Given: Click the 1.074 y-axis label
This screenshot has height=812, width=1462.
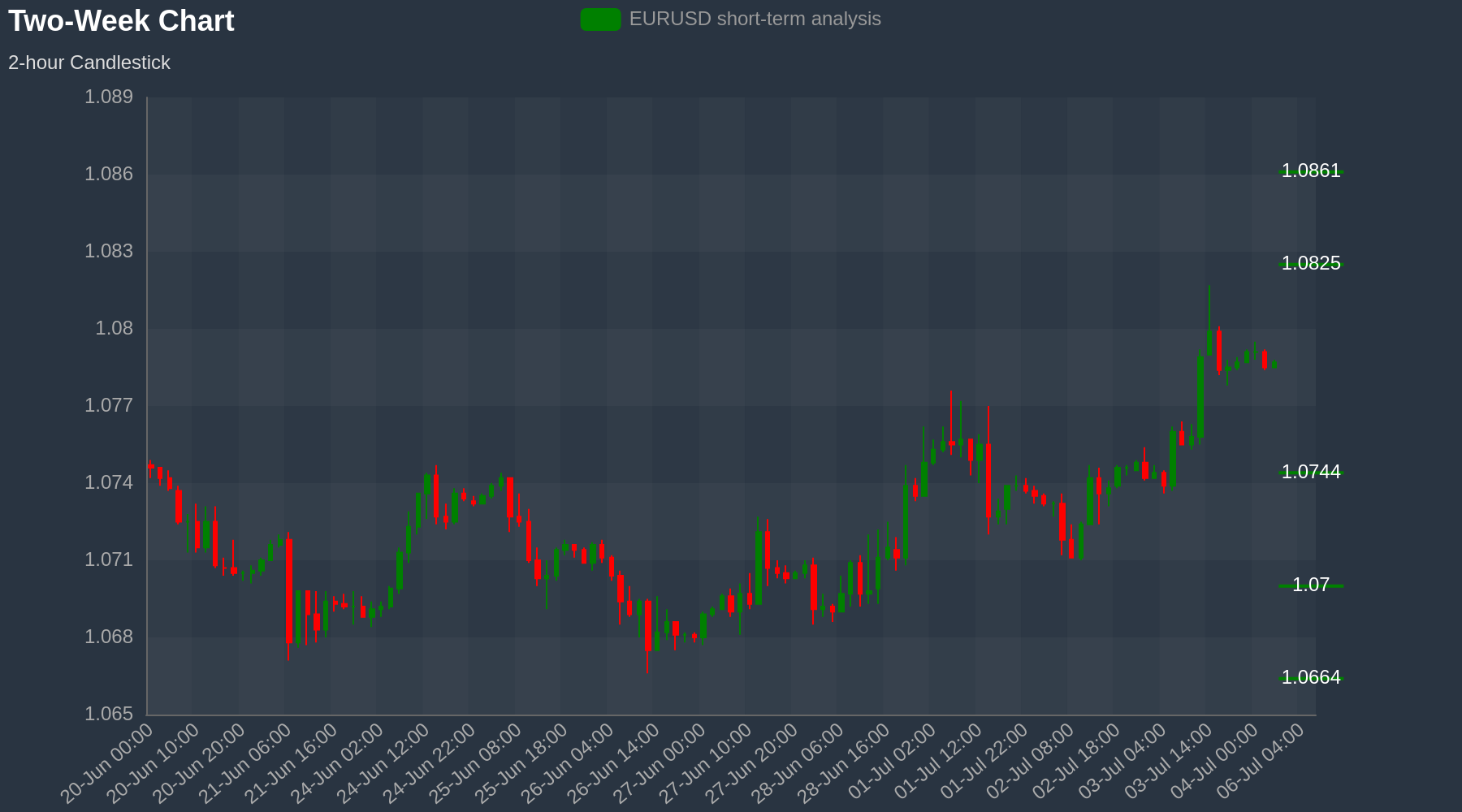Looking at the screenshot, I should [109, 482].
